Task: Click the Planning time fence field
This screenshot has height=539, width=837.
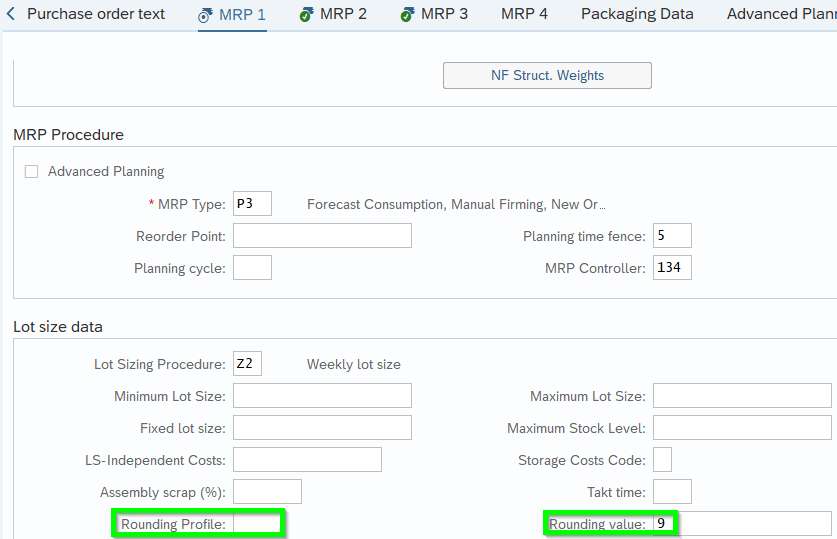Action: [672, 236]
